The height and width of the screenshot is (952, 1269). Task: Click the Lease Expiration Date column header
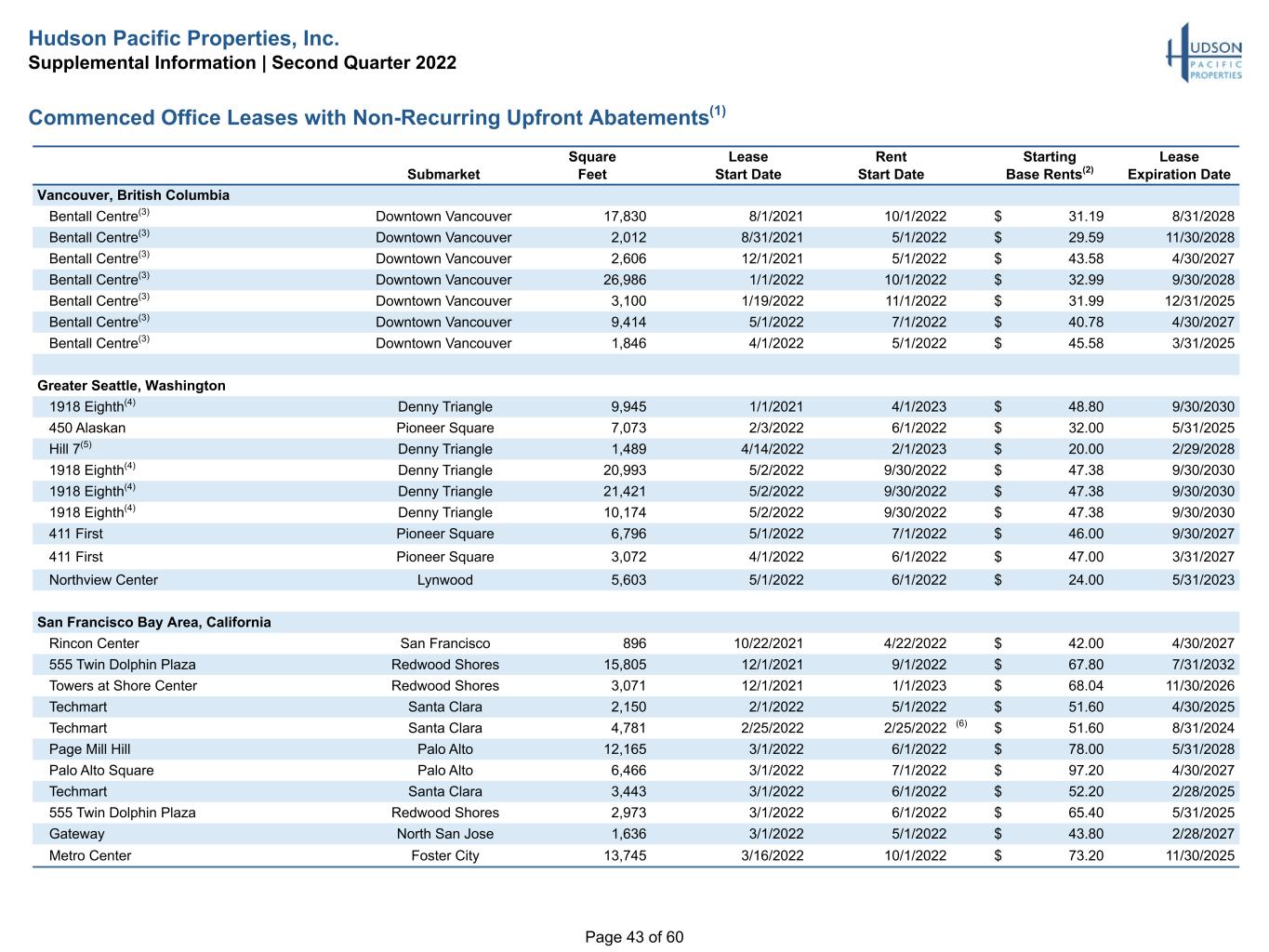1179,165
